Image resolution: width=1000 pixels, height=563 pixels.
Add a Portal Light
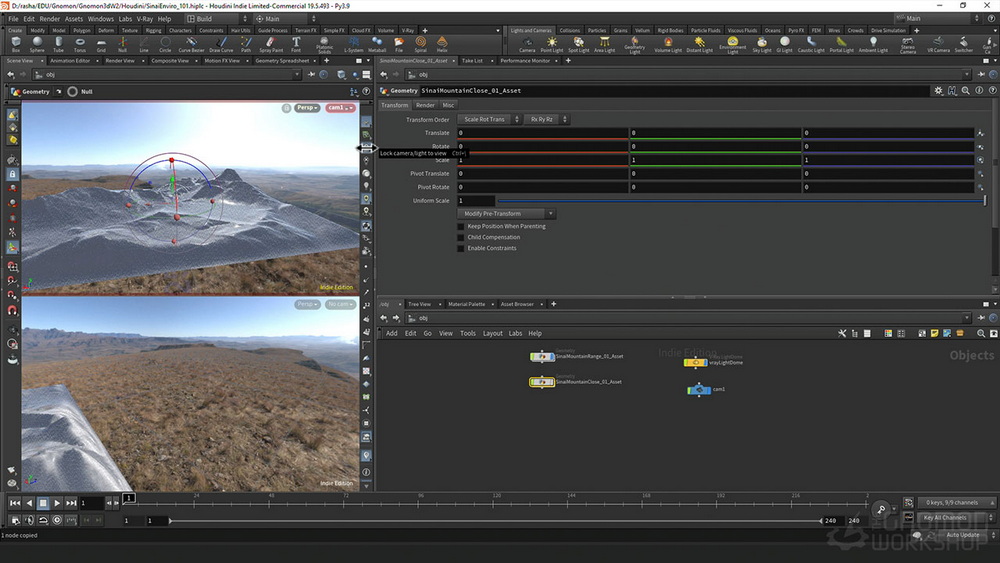pos(841,44)
